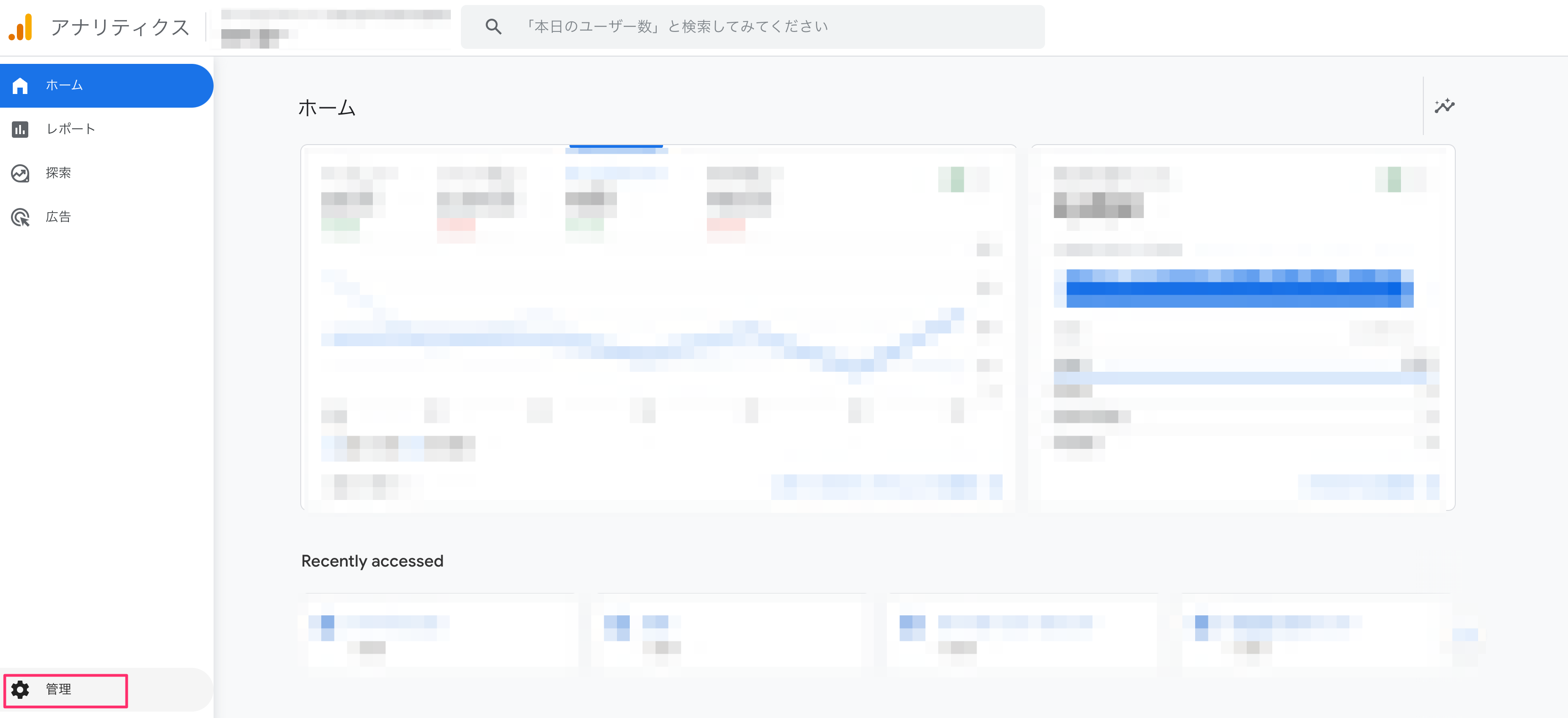
Task: Click the ホーム page heading
Action: coord(327,108)
